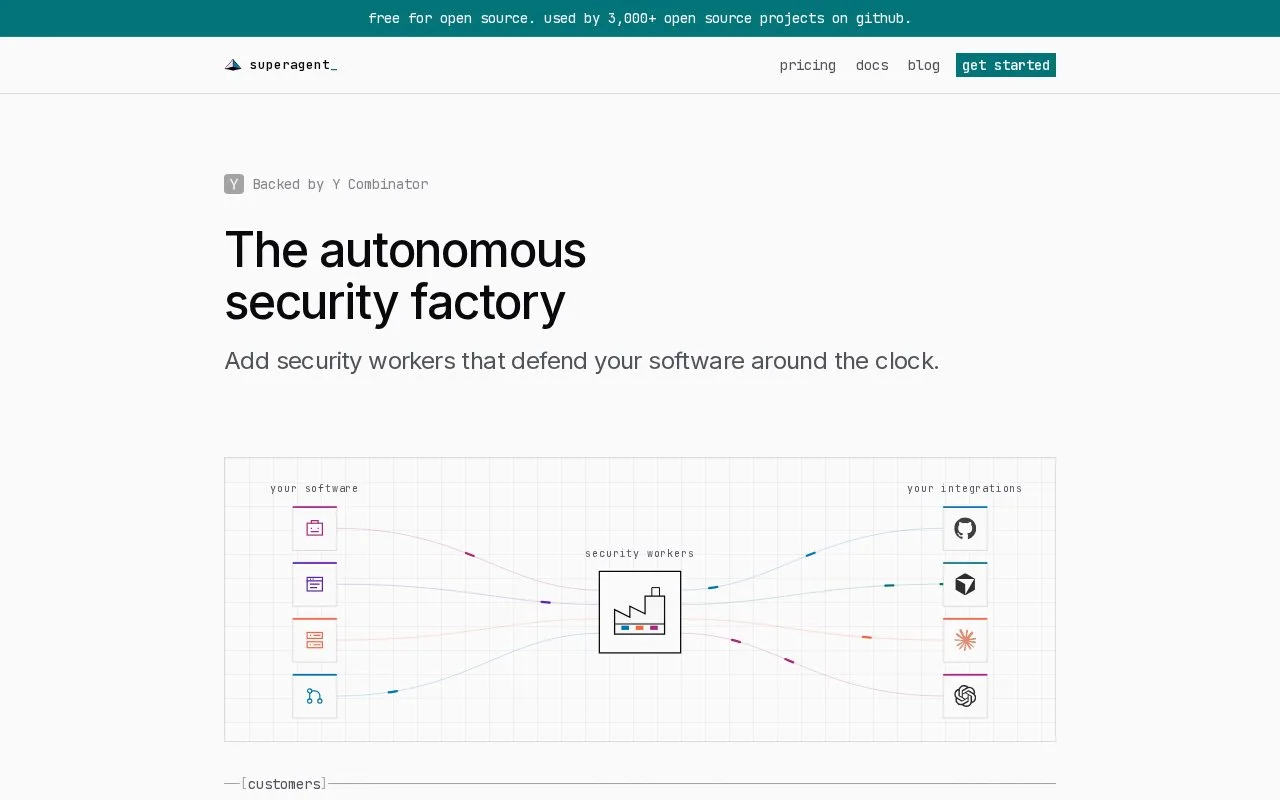Open the GitHub integration icon
The height and width of the screenshot is (800, 1280).
coord(965,528)
